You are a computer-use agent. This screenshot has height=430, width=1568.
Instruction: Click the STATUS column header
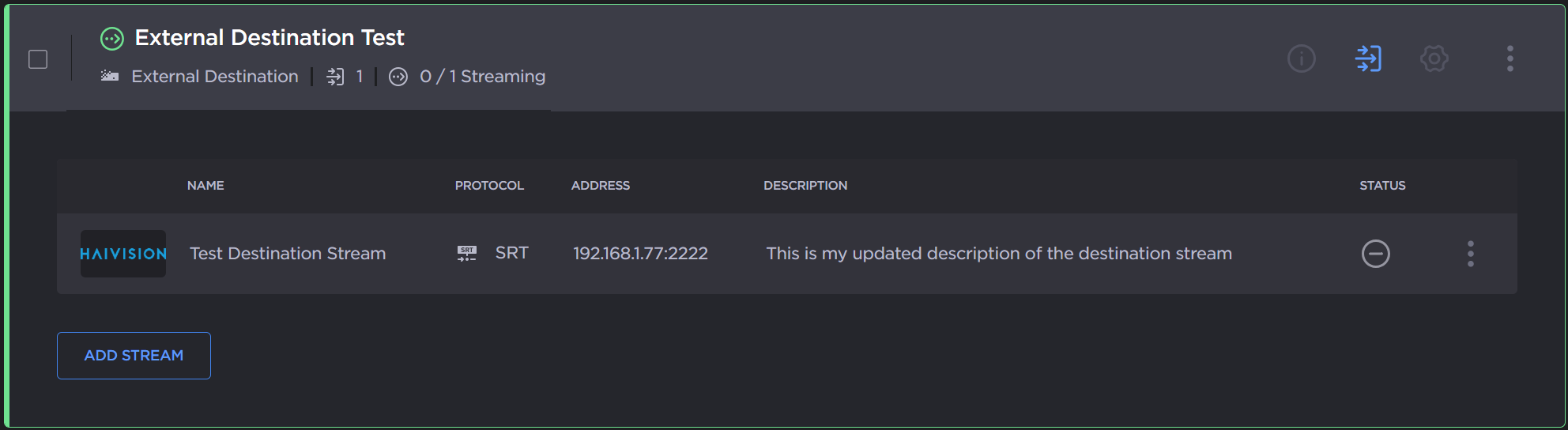pos(1382,186)
